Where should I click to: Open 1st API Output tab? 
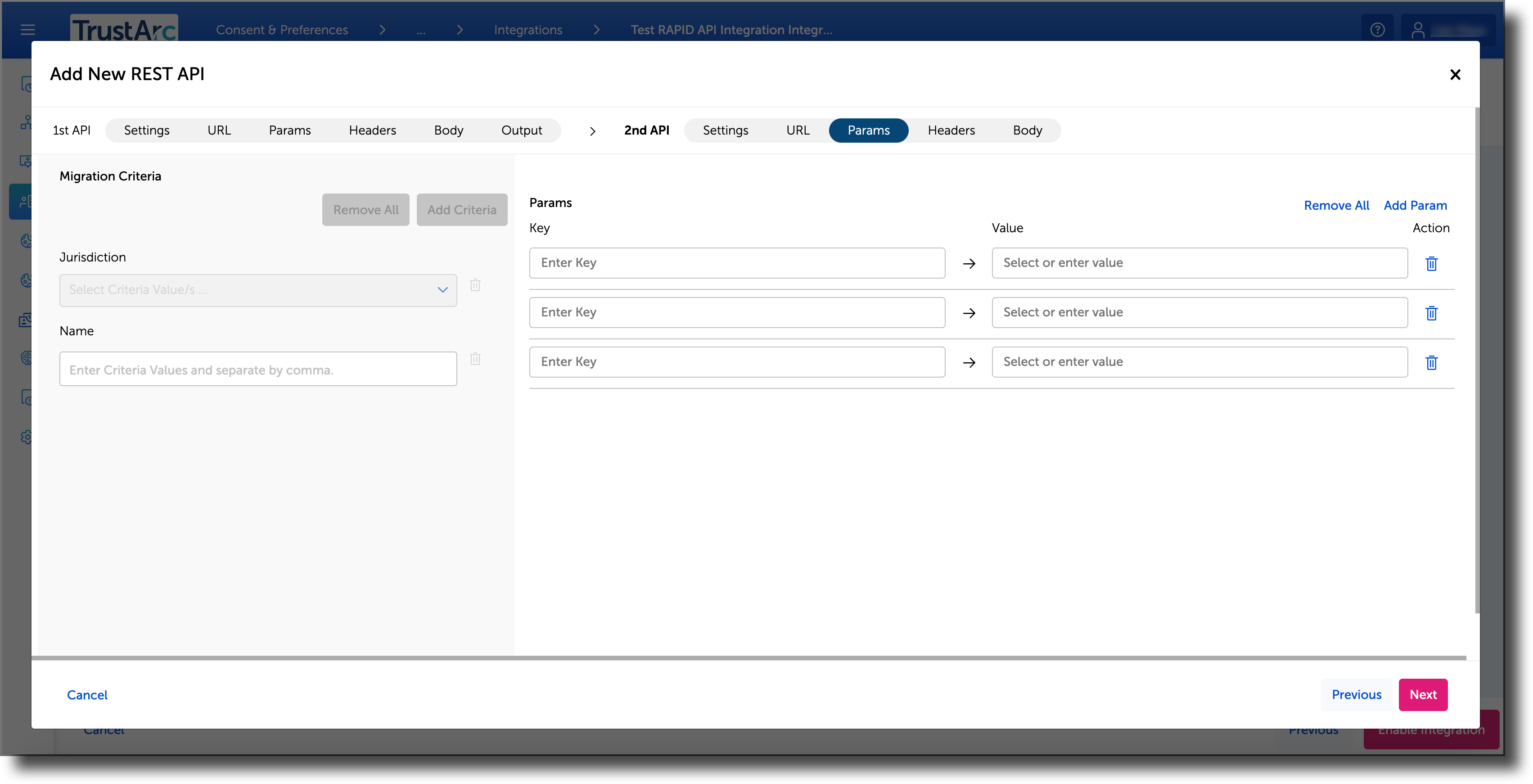[x=521, y=131]
